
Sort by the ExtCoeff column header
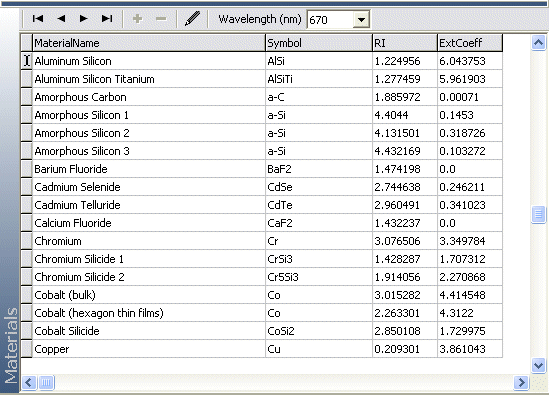pos(470,43)
